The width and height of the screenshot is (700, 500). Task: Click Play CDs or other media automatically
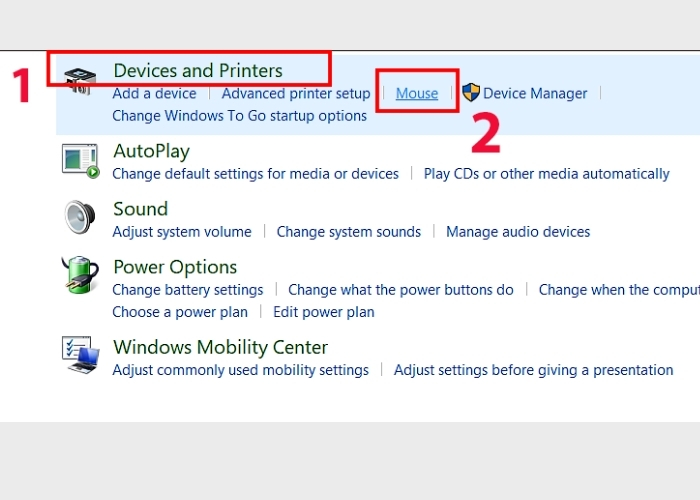click(x=546, y=173)
